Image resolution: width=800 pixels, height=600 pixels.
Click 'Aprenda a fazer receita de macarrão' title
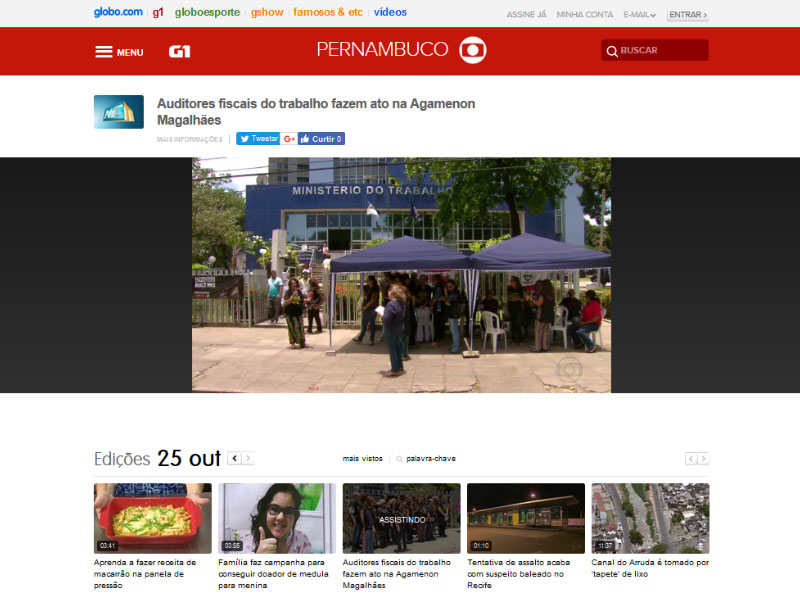pyautogui.click(x=145, y=574)
